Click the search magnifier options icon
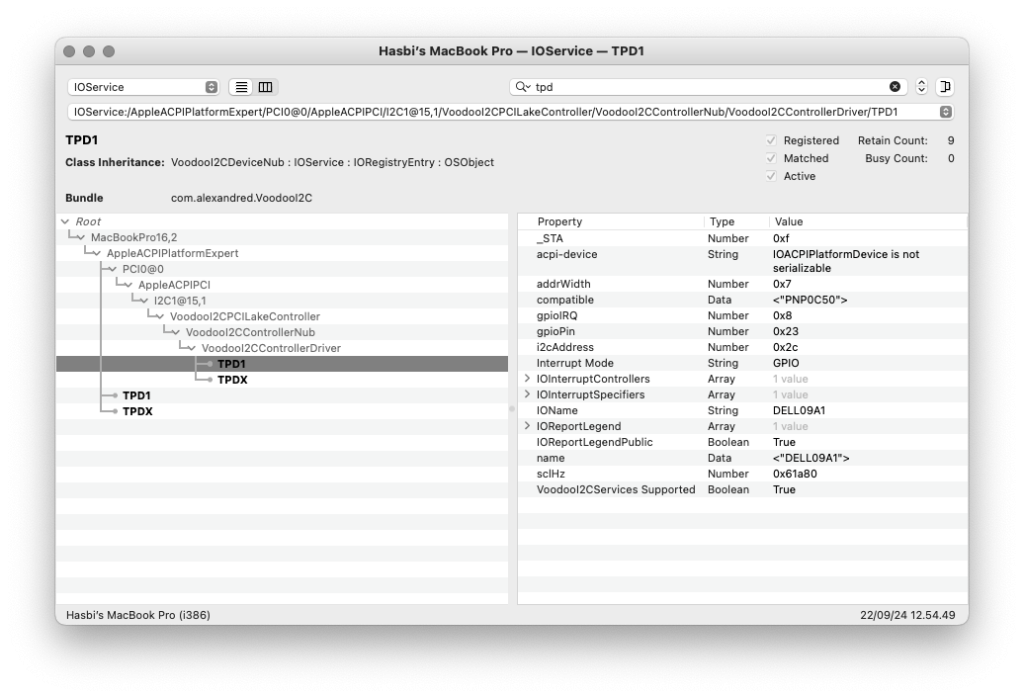 [523, 87]
